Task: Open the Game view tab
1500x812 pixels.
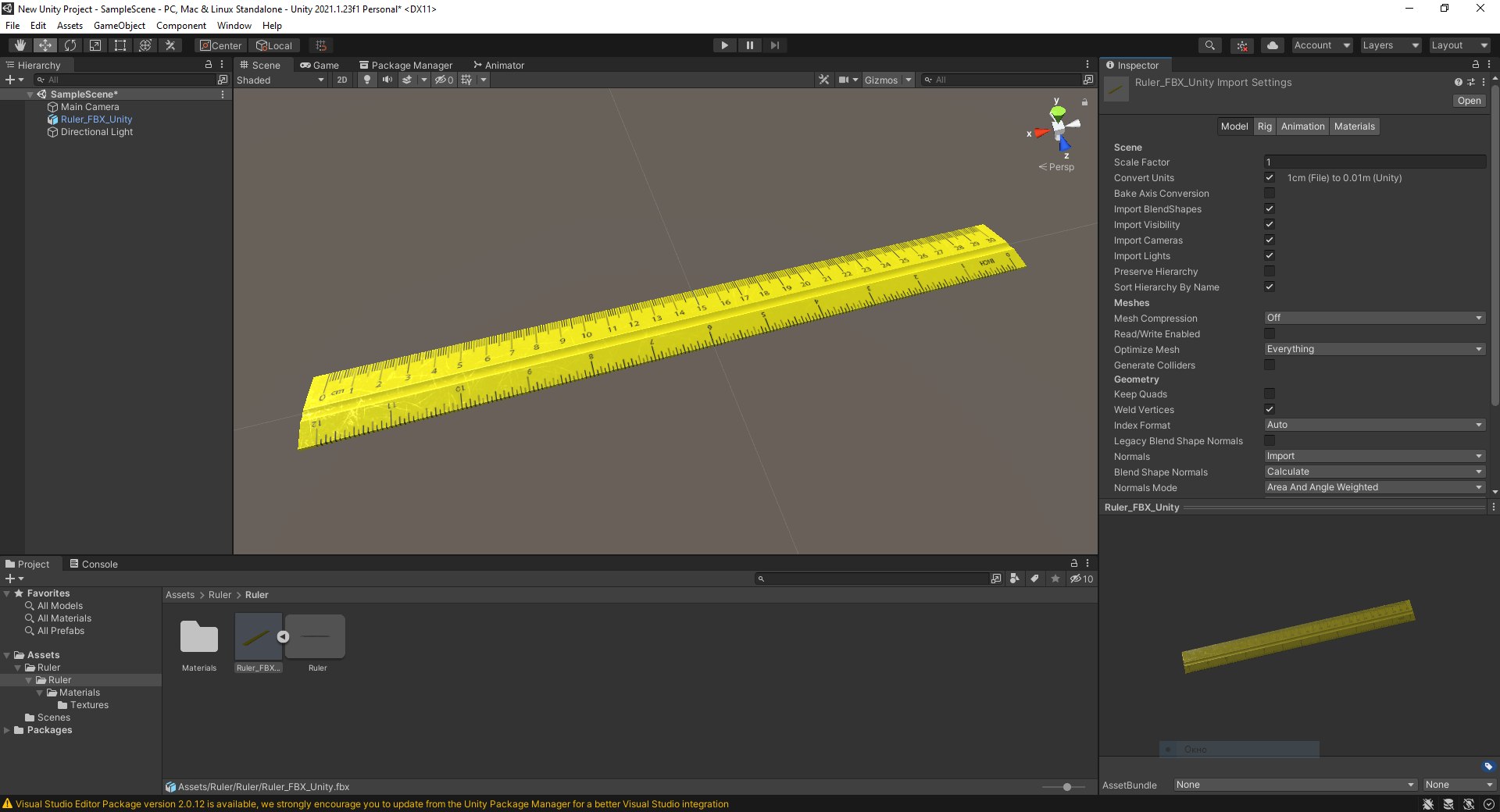Action: (320, 65)
